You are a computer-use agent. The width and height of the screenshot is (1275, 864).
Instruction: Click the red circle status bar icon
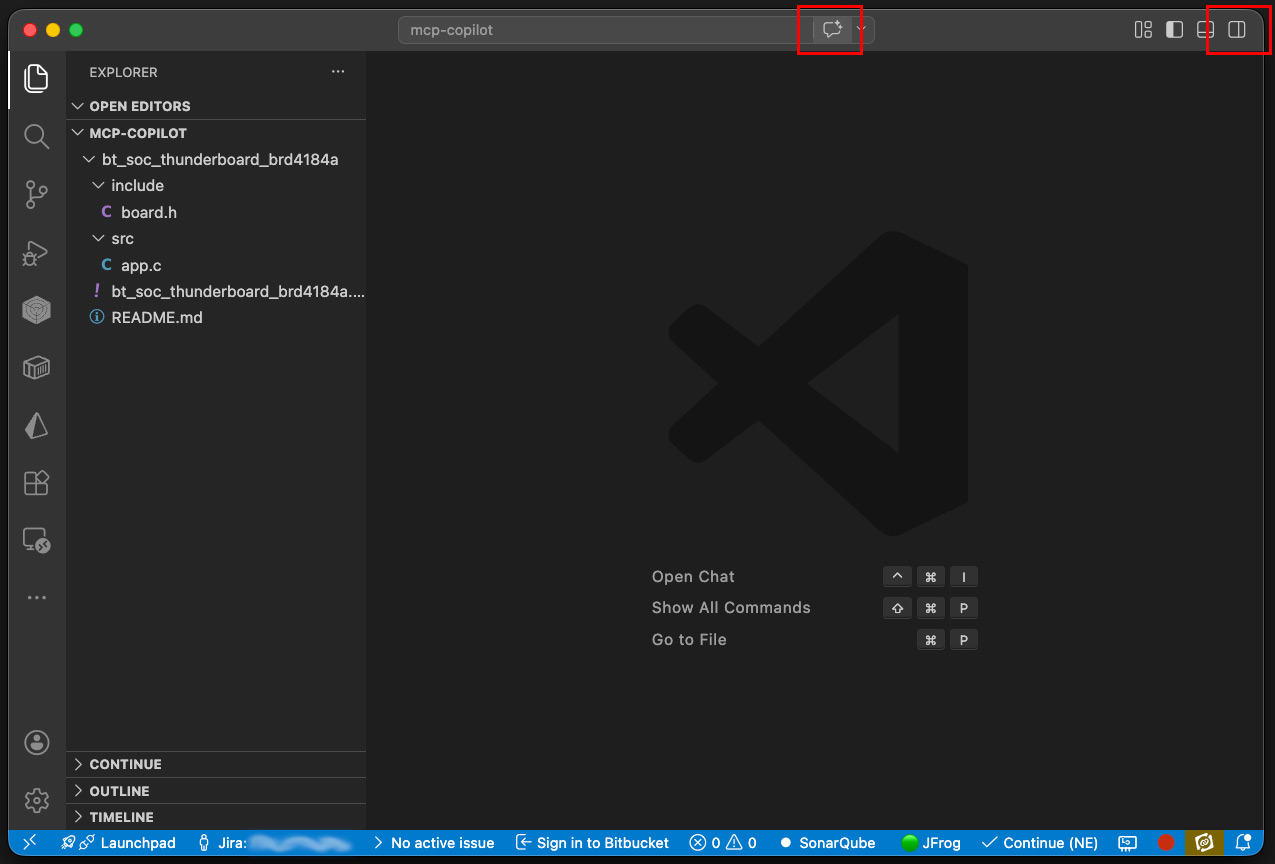point(1165,843)
